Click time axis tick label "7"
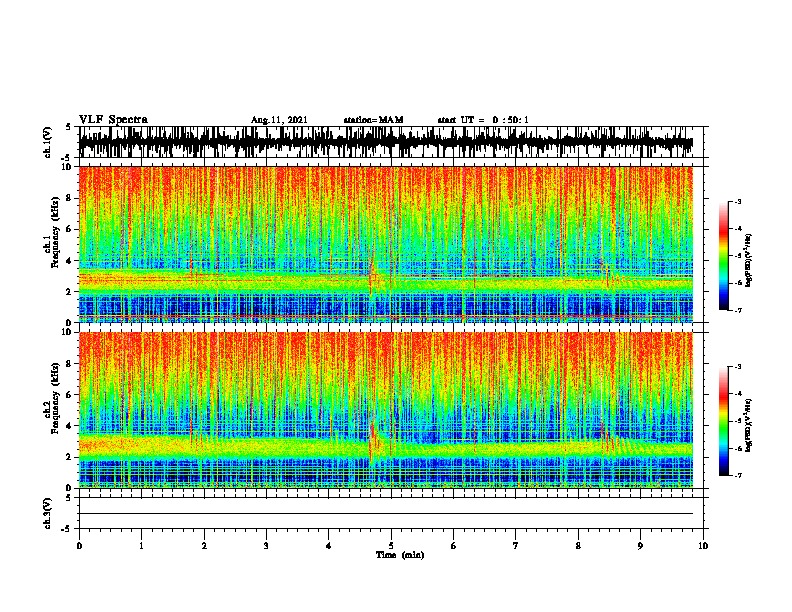 (x=516, y=546)
